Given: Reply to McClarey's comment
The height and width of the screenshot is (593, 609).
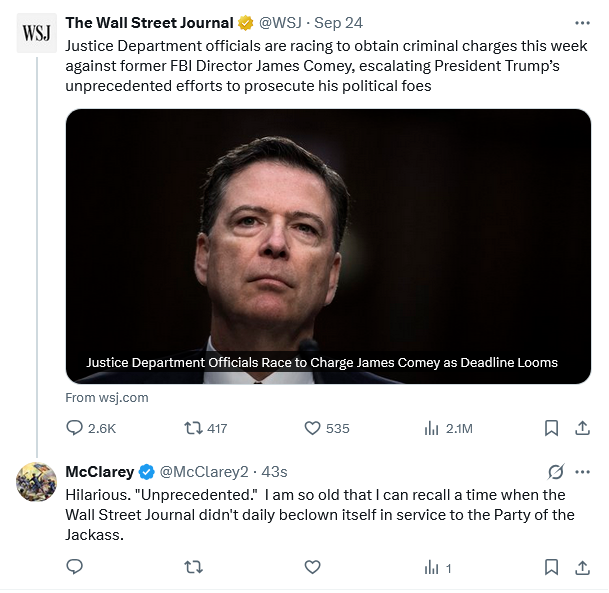Looking at the screenshot, I should [75, 567].
